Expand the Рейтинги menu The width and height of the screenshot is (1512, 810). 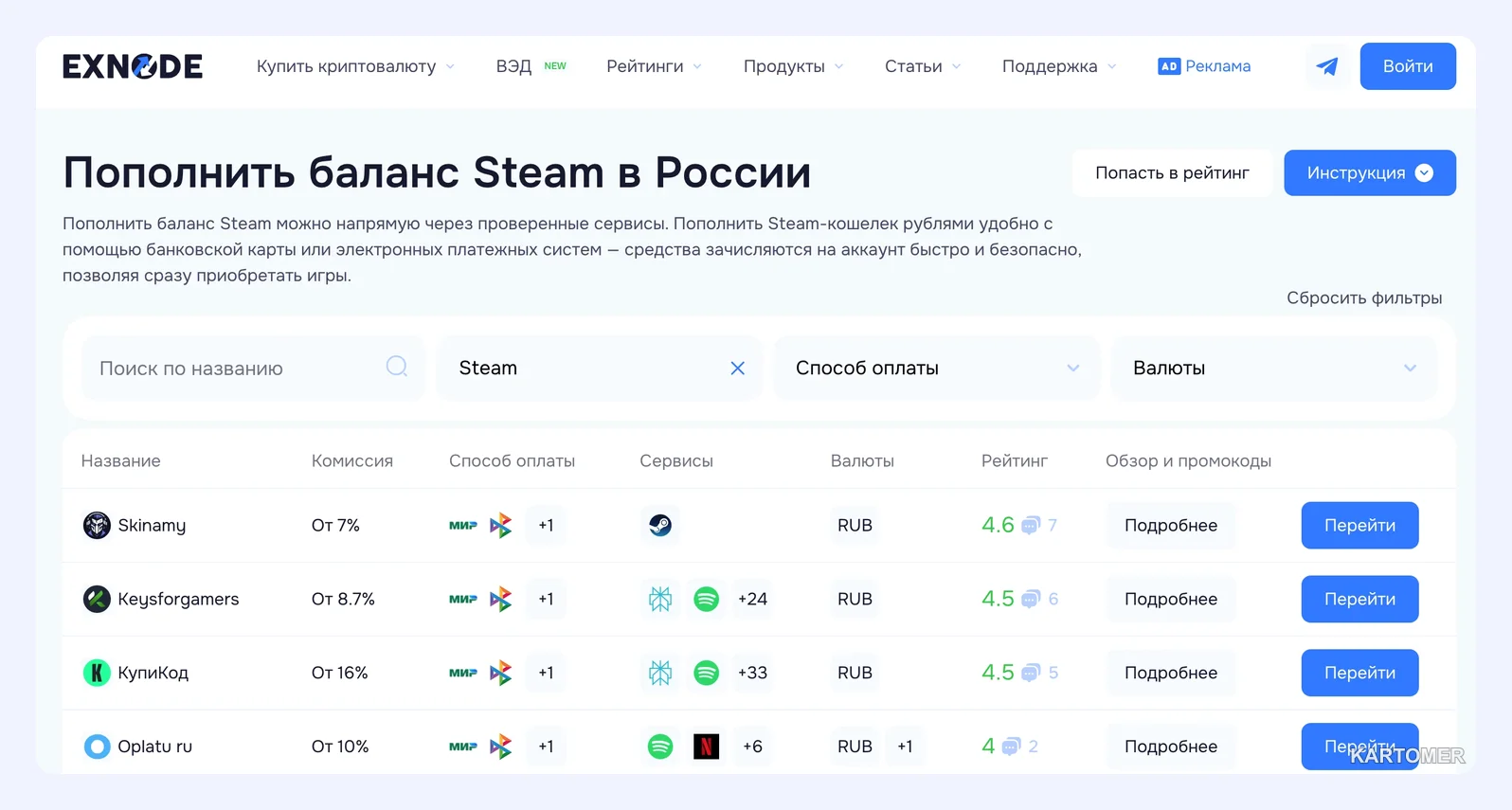click(x=654, y=66)
